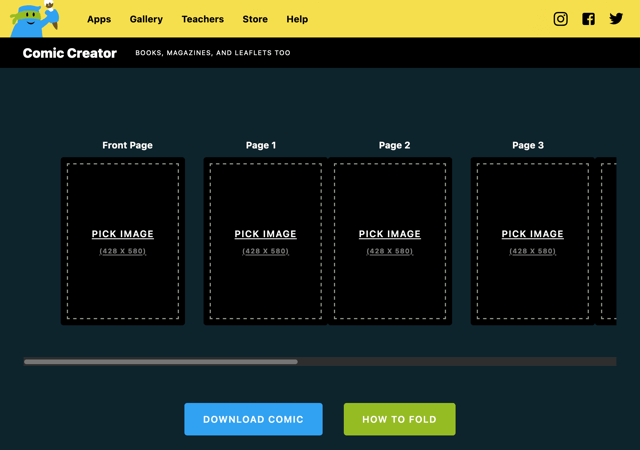The width and height of the screenshot is (640, 450).
Task: Click the Page 2 label
Action: tap(394, 145)
